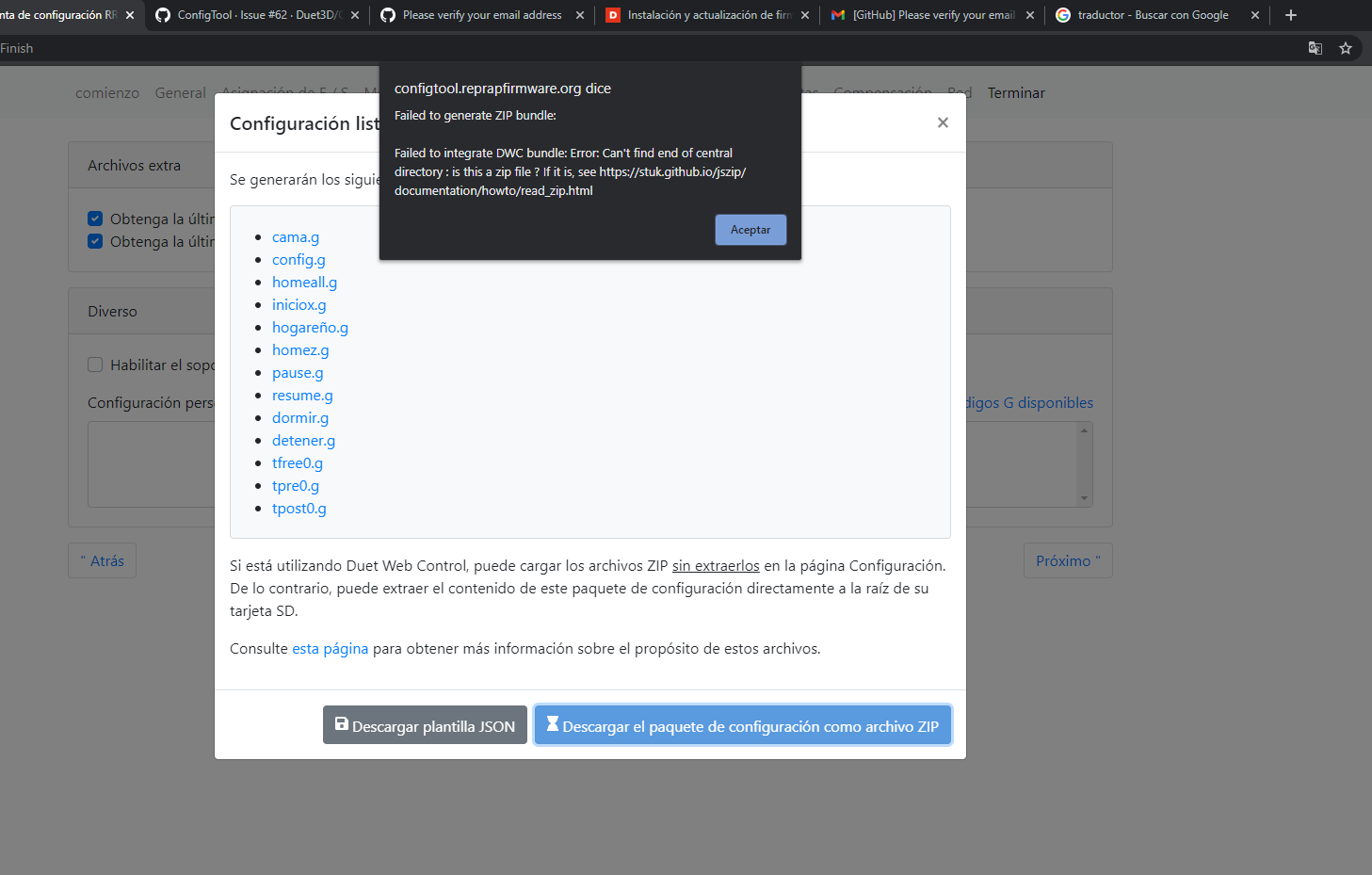
Task: Uncheck the first Obtenga la última checkbox
Action: pyautogui.click(x=94, y=218)
